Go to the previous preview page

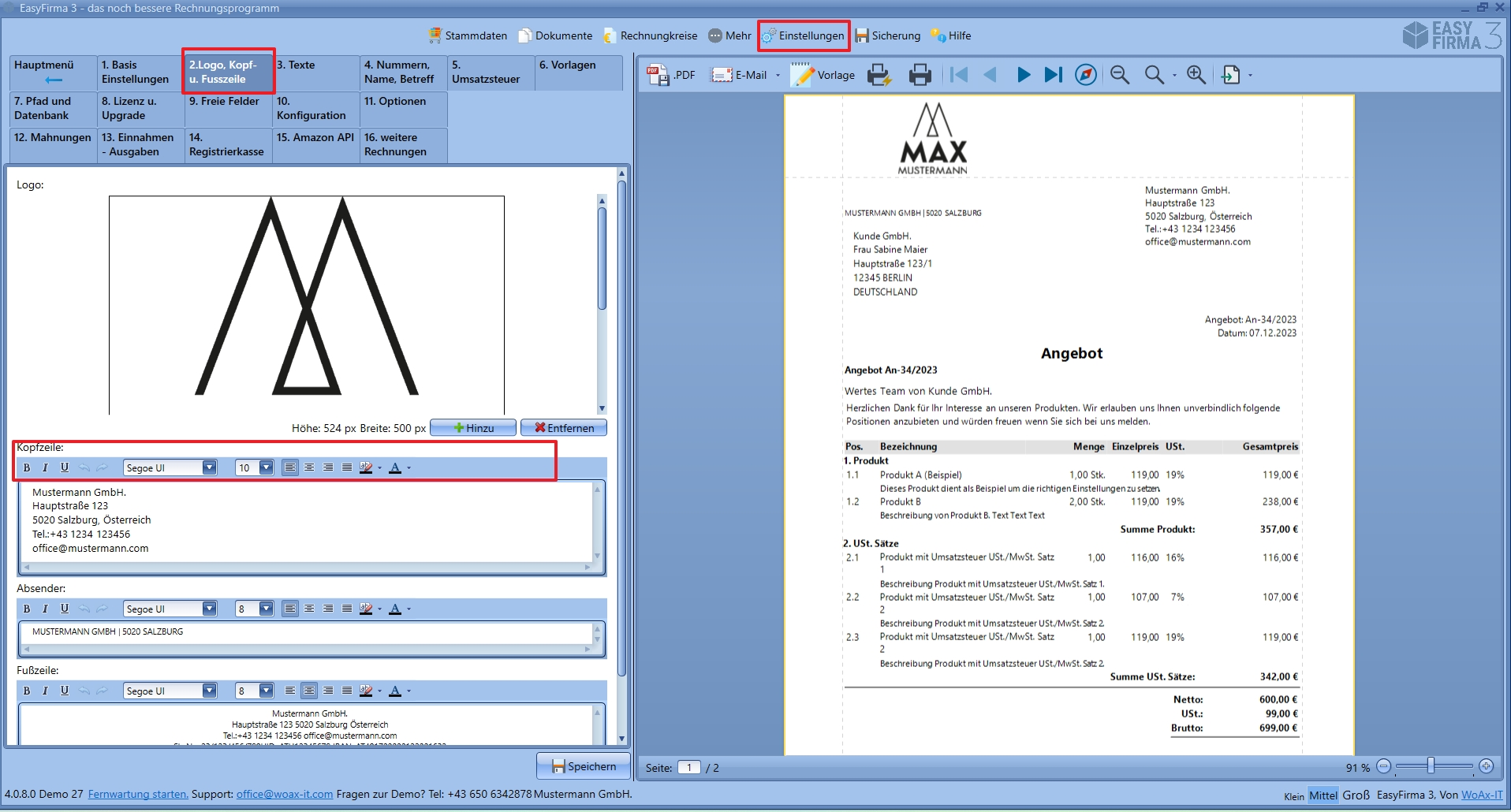click(991, 75)
